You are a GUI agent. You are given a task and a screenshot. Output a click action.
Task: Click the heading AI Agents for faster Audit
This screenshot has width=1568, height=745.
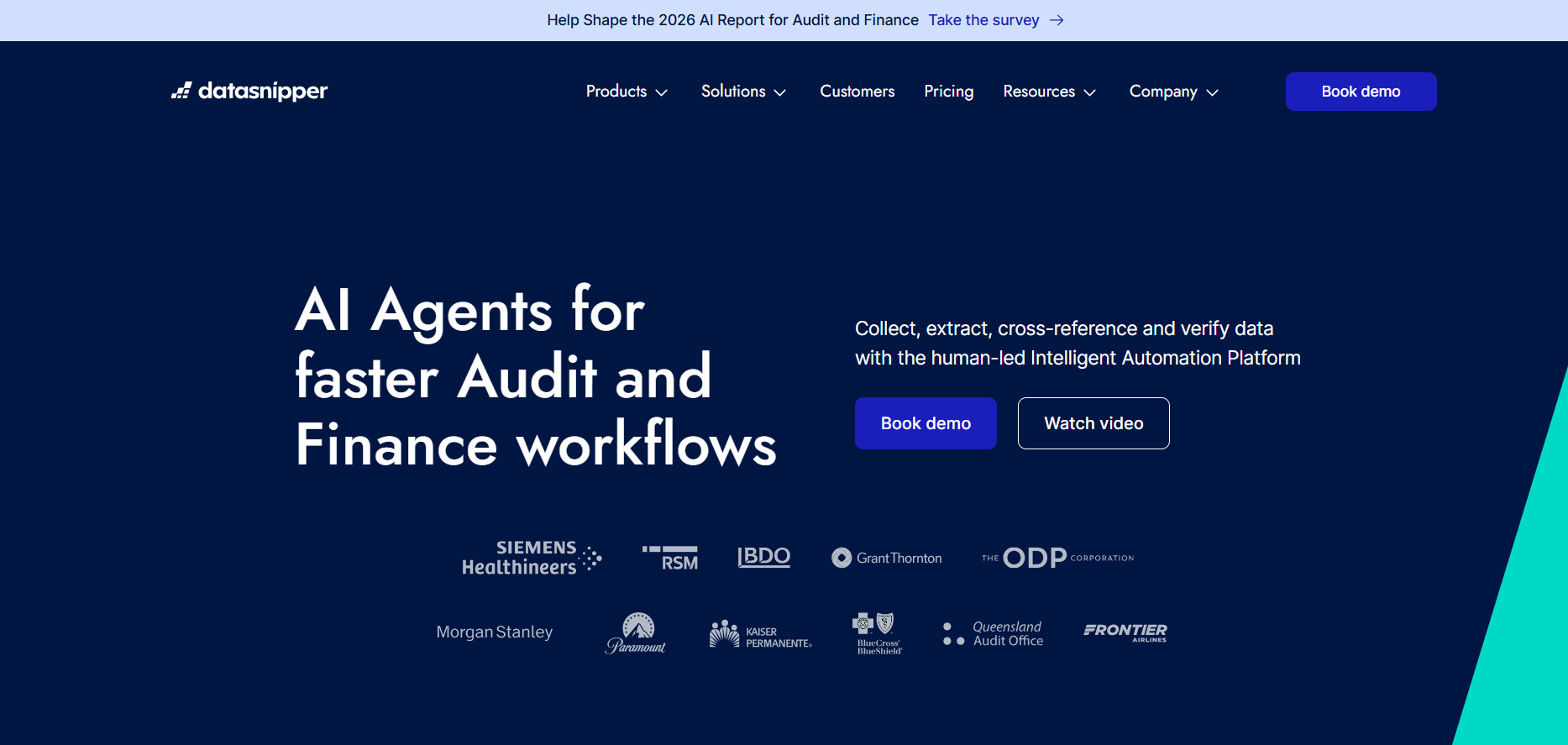point(536,376)
